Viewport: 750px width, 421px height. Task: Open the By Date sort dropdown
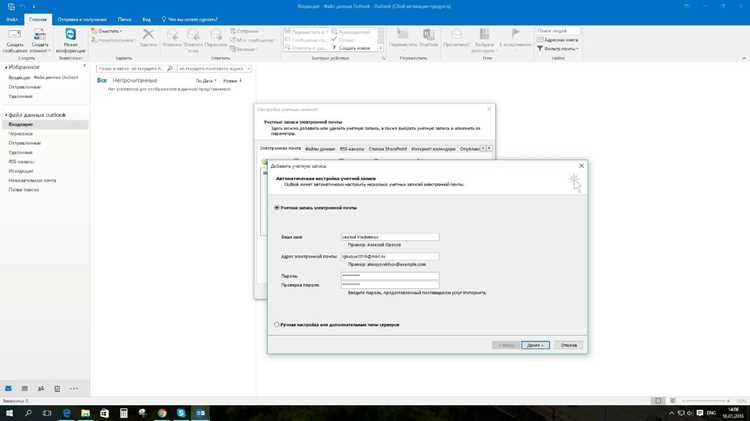coord(206,81)
